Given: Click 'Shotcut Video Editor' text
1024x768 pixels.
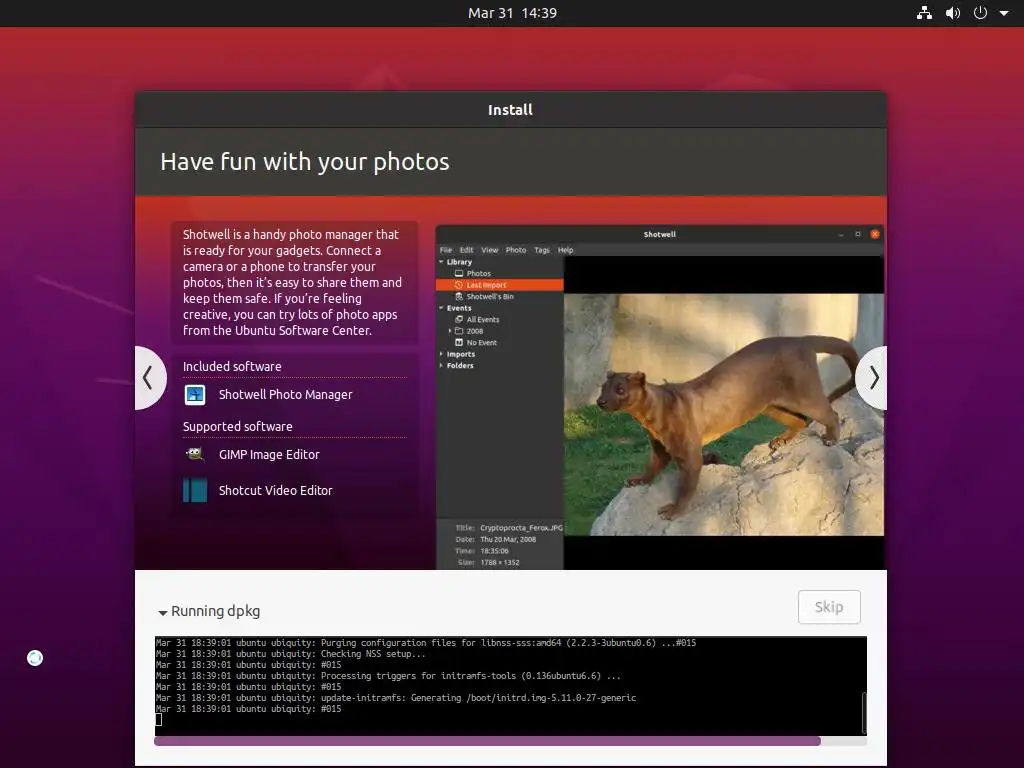Looking at the screenshot, I should [x=276, y=490].
